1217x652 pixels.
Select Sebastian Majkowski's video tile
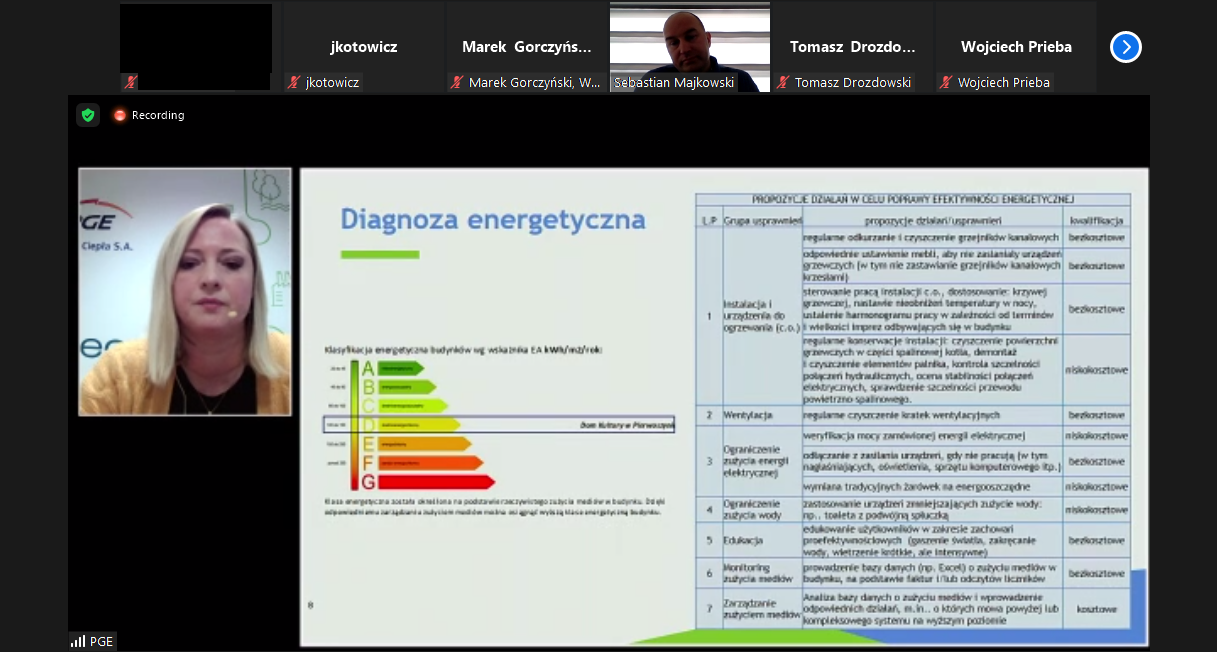[690, 47]
